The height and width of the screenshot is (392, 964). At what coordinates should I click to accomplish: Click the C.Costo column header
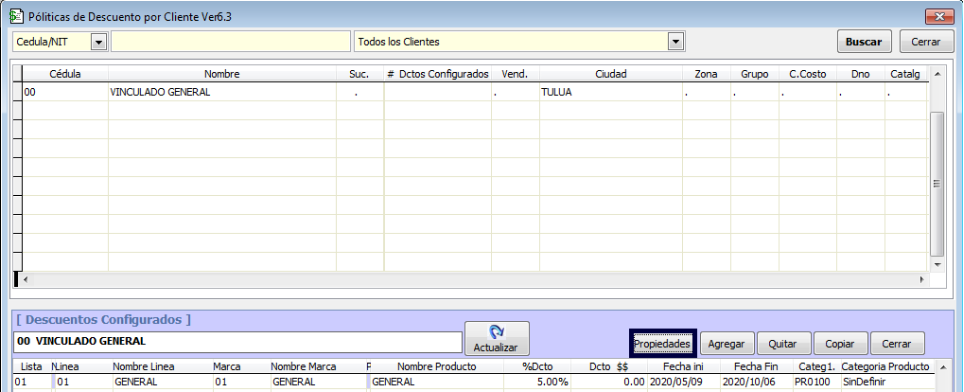(x=807, y=74)
